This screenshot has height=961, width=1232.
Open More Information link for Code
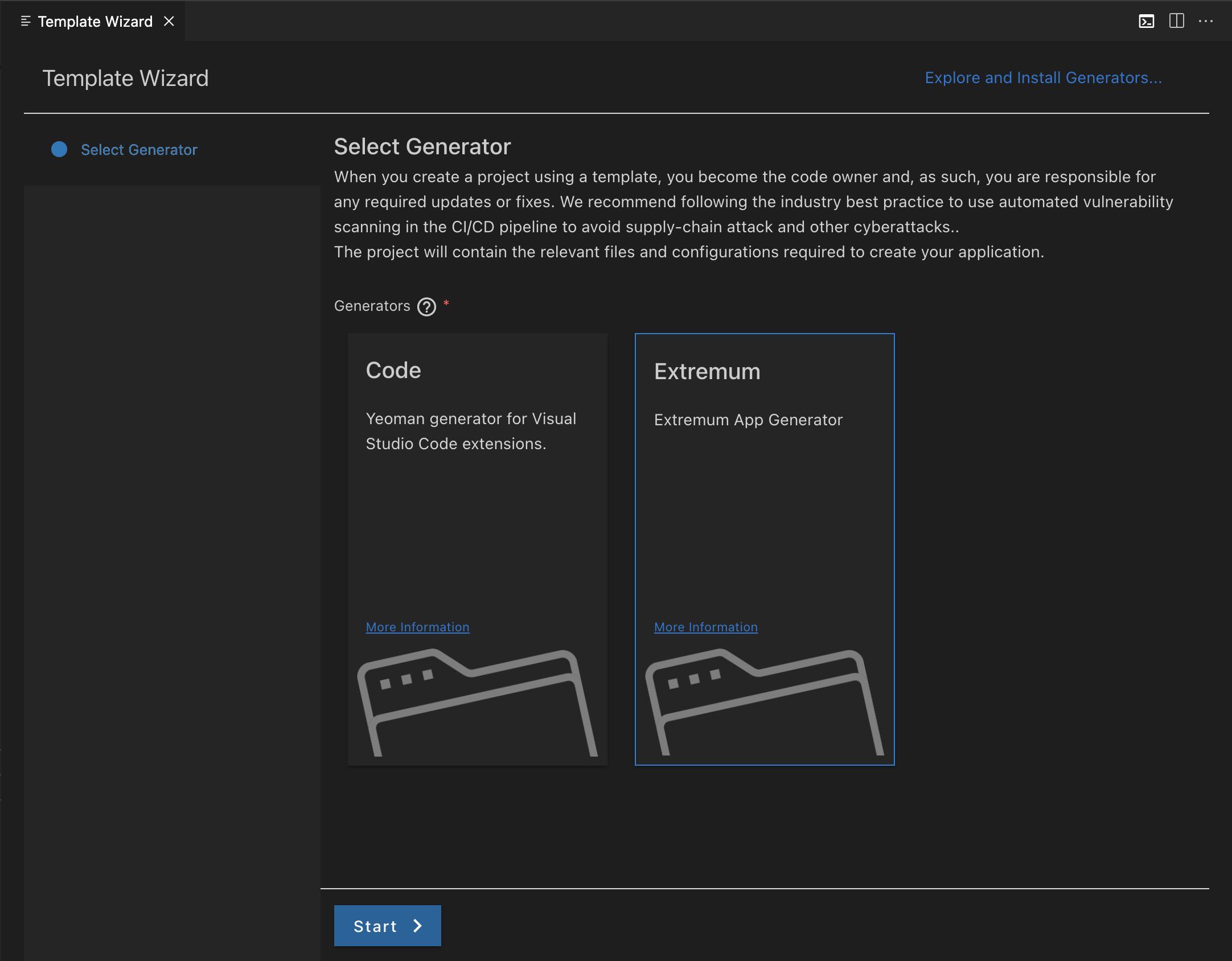[x=417, y=627]
